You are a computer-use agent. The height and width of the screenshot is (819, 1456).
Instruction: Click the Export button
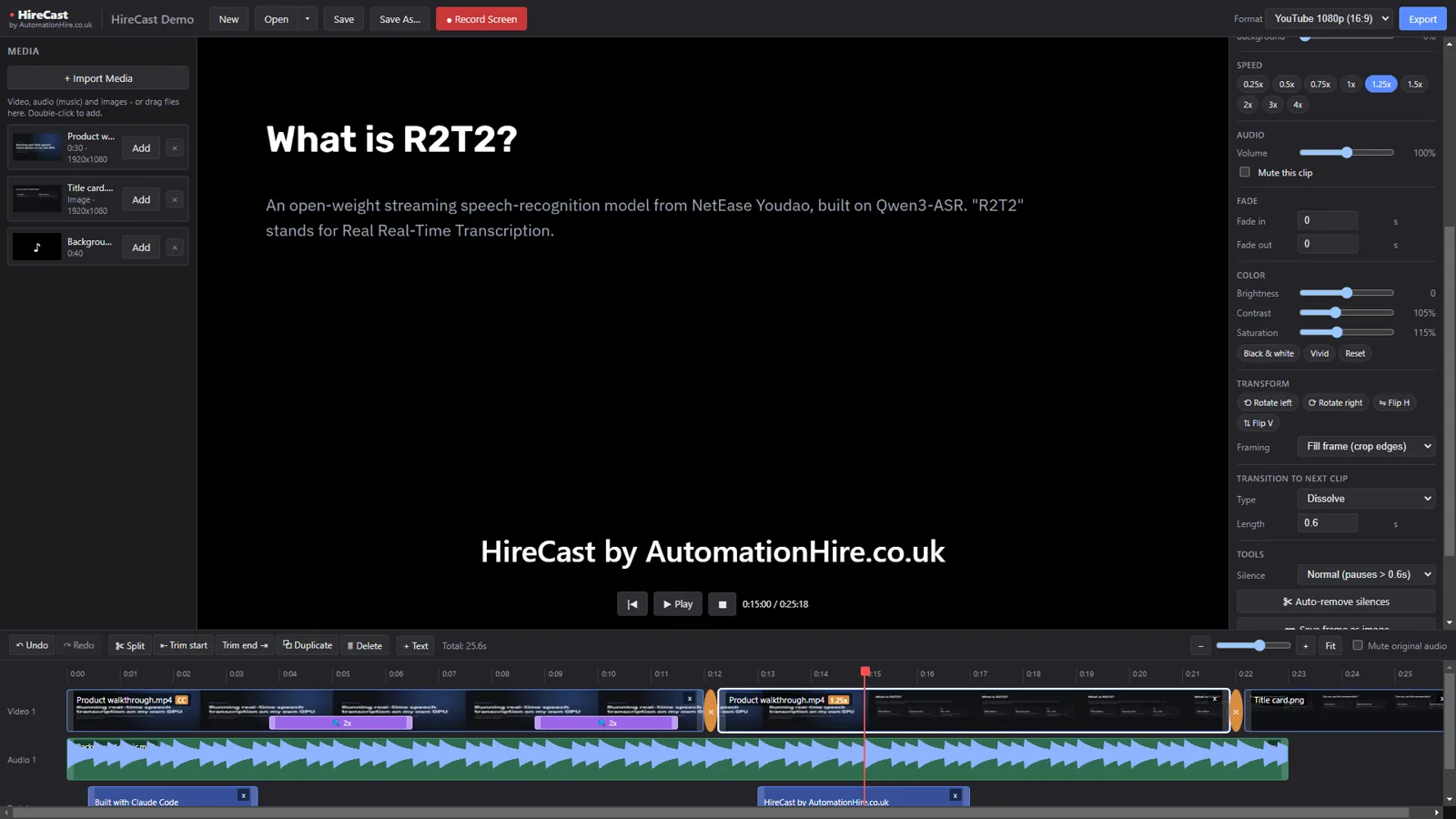[x=1422, y=18]
